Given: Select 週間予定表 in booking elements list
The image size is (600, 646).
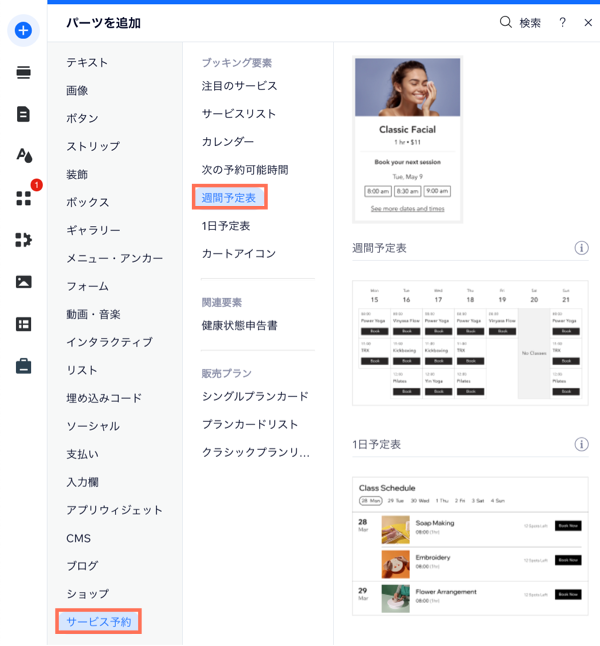Looking at the screenshot, I should point(229,198).
